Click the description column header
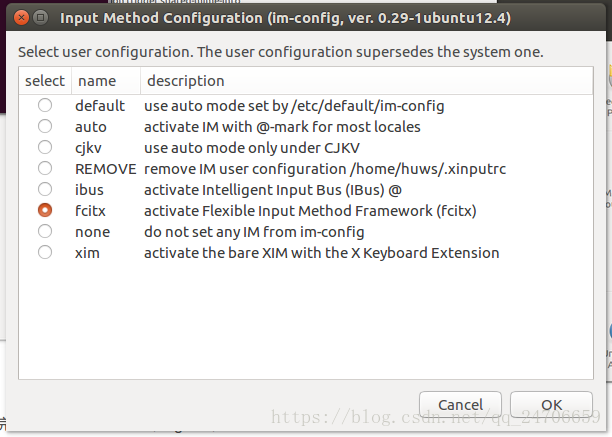612x437 pixels. 366,81
